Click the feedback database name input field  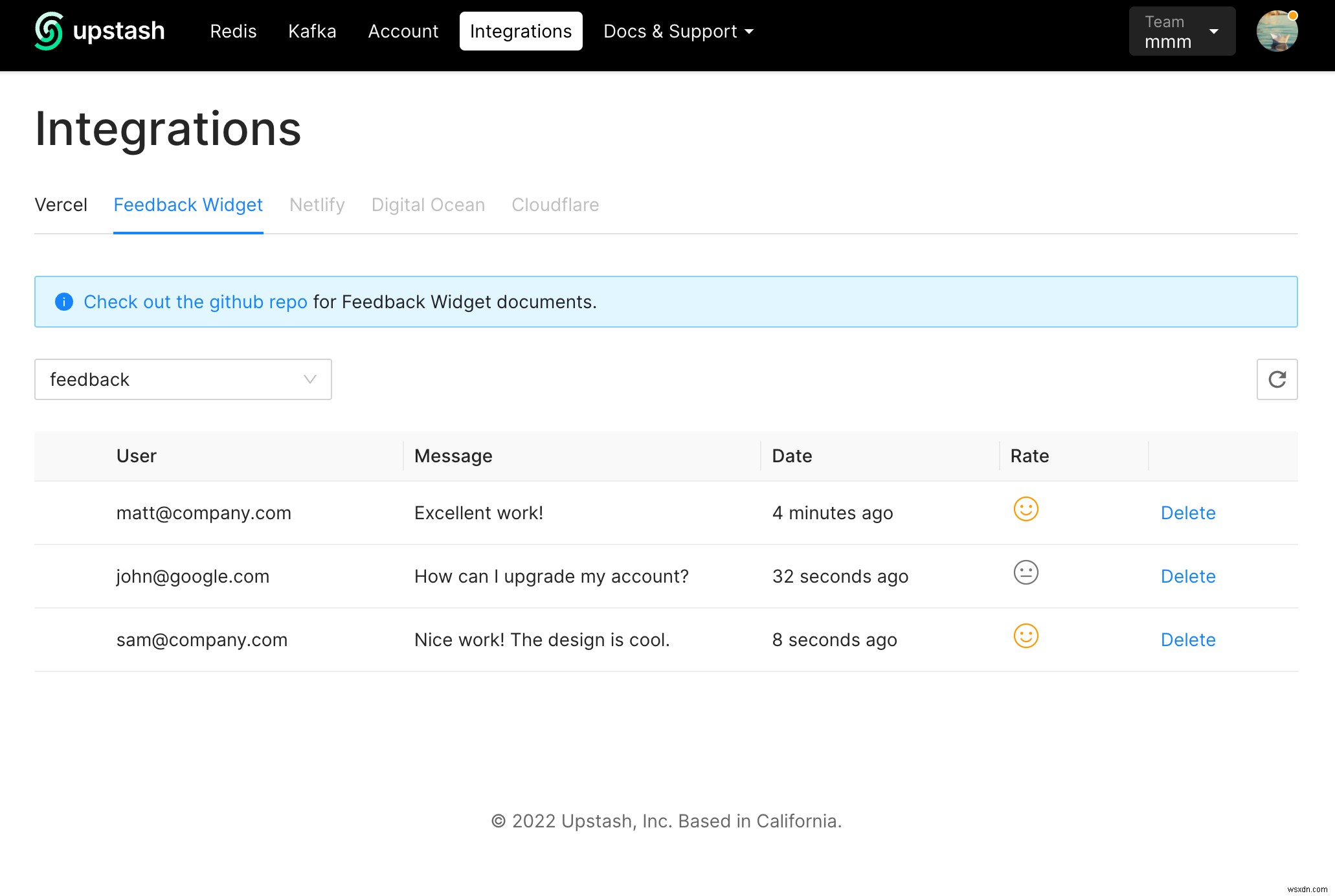(x=183, y=378)
